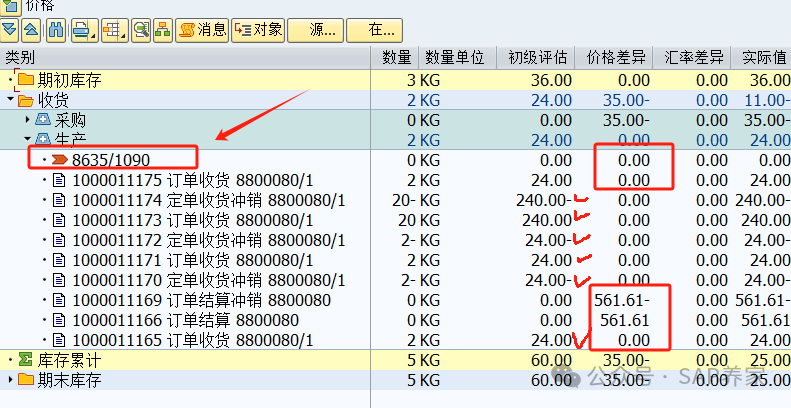Open document 1000011170 定单收货冲销
791x408 pixels.
click(x=209, y=280)
